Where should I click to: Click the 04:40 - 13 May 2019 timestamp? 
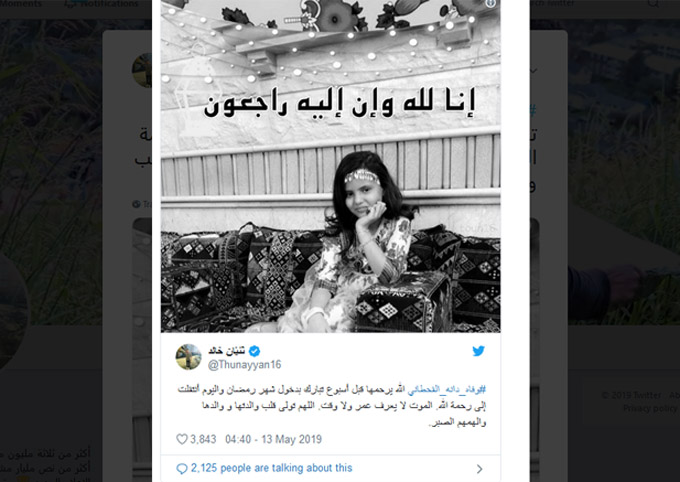click(x=273, y=439)
